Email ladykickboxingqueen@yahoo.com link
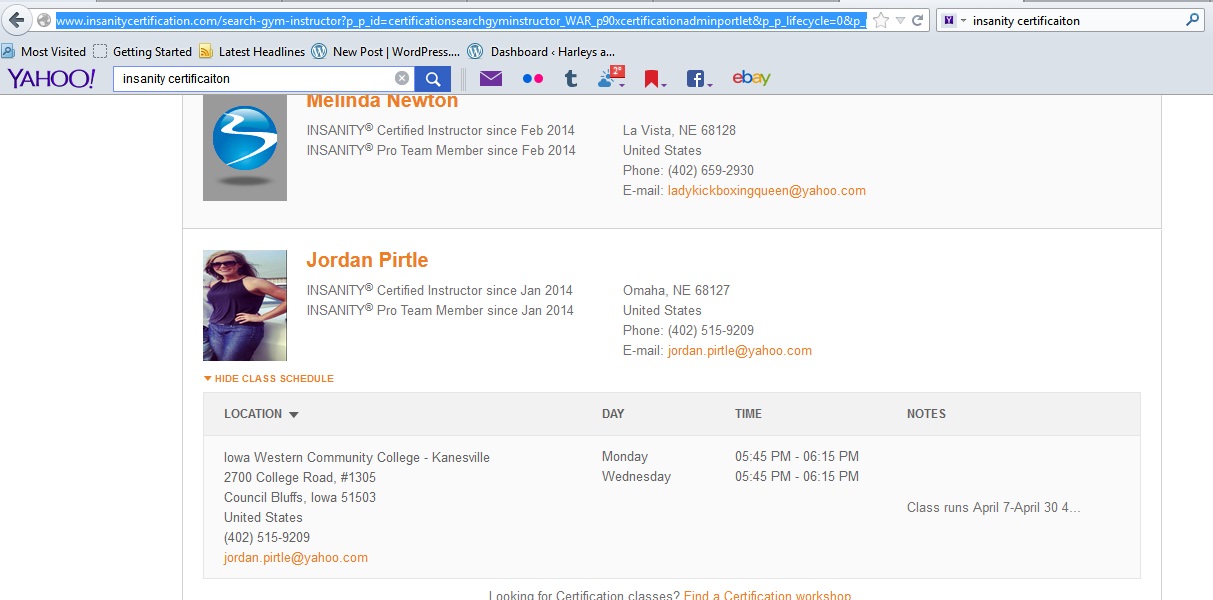The width and height of the screenshot is (1213, 600). 766,191
